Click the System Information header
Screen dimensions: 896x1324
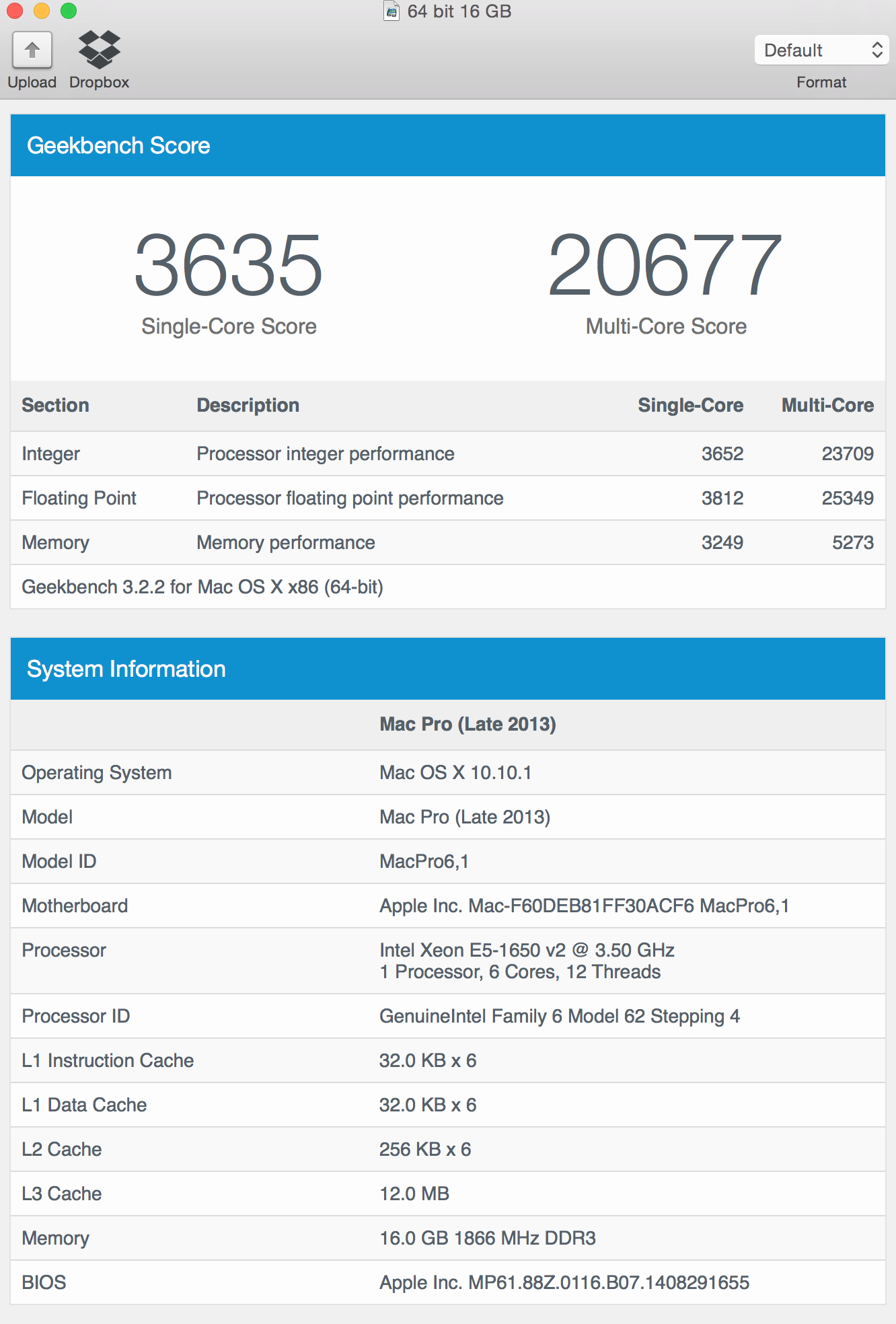point(448,669)
